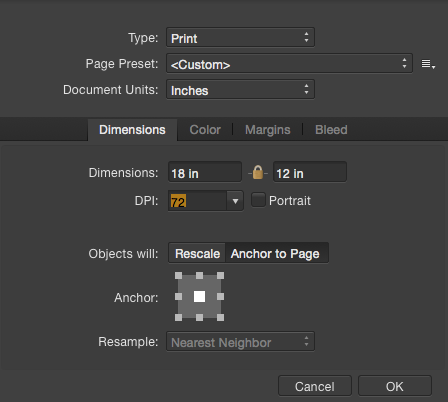This screenshot has height=402, width=448.
Task: Switch to the Color tab
Action: pyautogui.click(x=205, y=130)
